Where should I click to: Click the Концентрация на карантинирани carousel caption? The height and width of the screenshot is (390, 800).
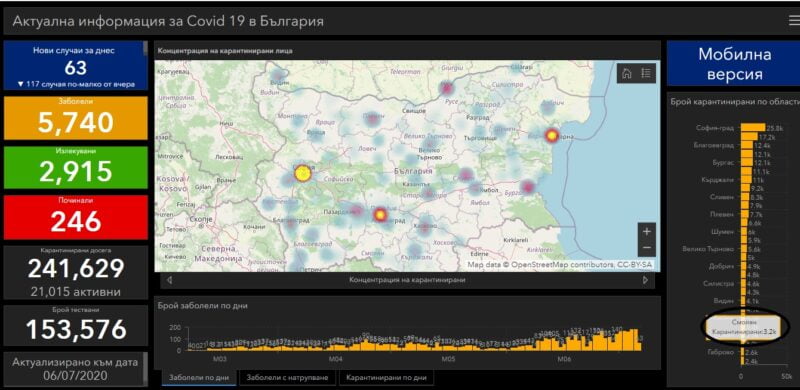click(407, 280)
